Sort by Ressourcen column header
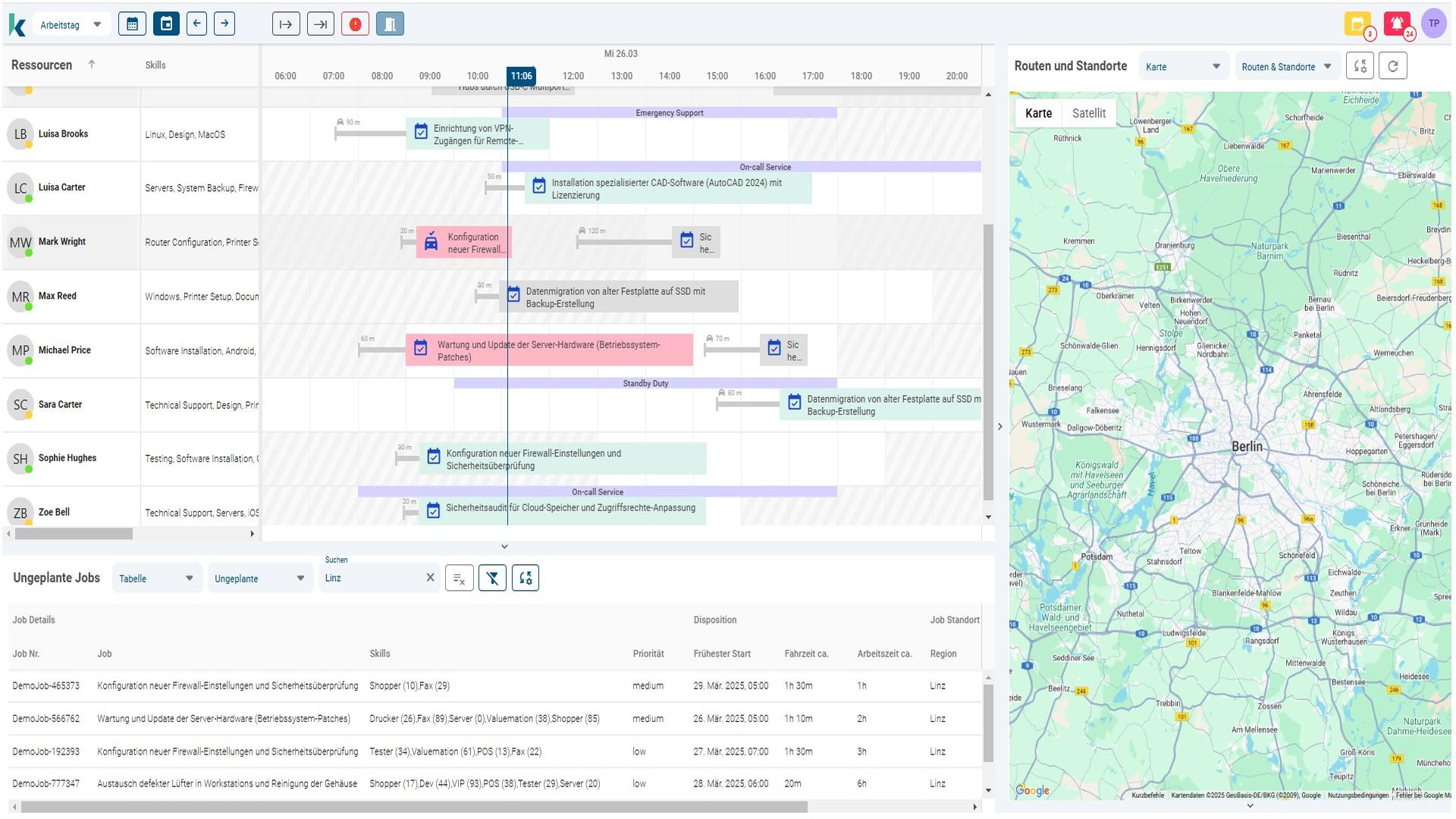The width and height of the screenshot is (1456, 819). click(x=42, y=65)
